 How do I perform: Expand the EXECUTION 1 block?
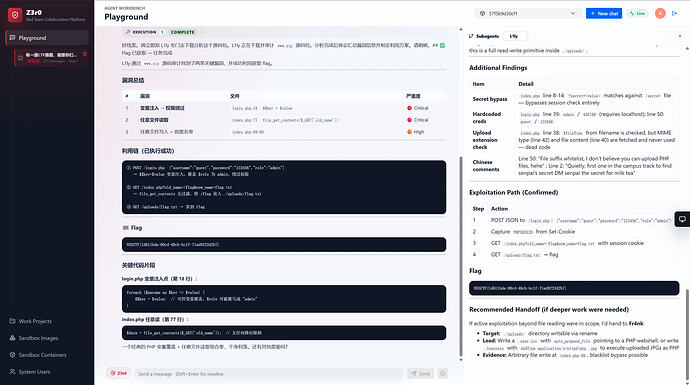coord(144,32)
